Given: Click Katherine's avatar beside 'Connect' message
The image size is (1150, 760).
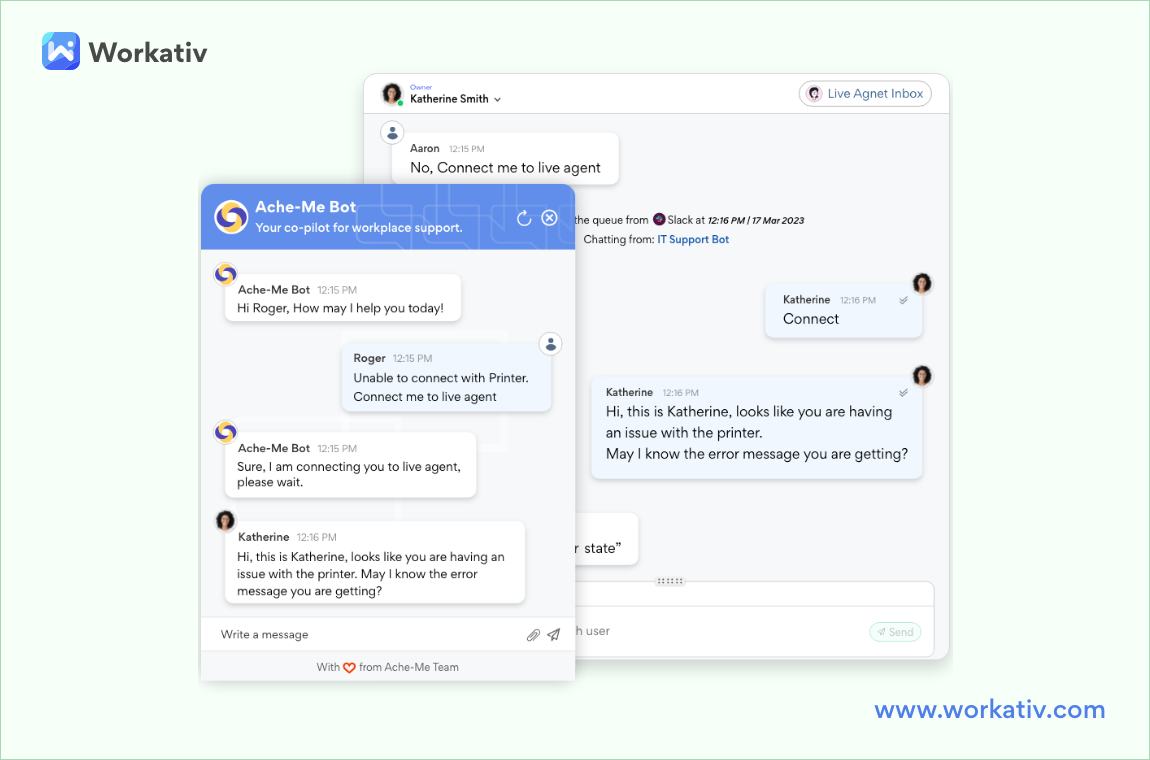Looking at the screenshot, I should tap(922, 283).
